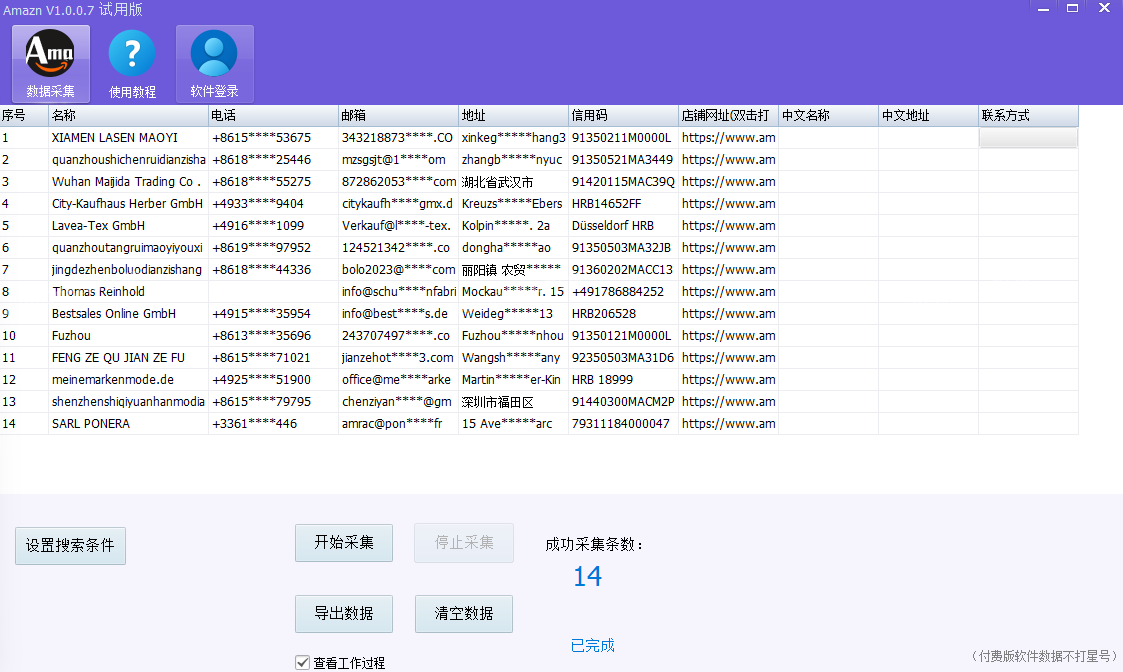Select the Thomas Reinhold name cell

click(128, 292)
